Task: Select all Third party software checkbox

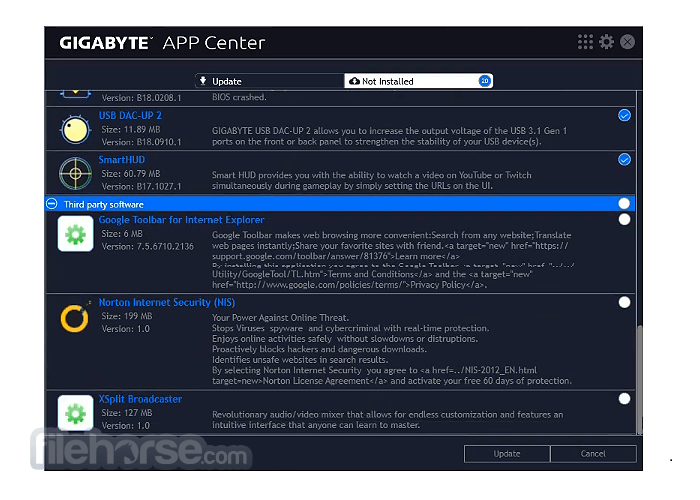Action: 624,204
